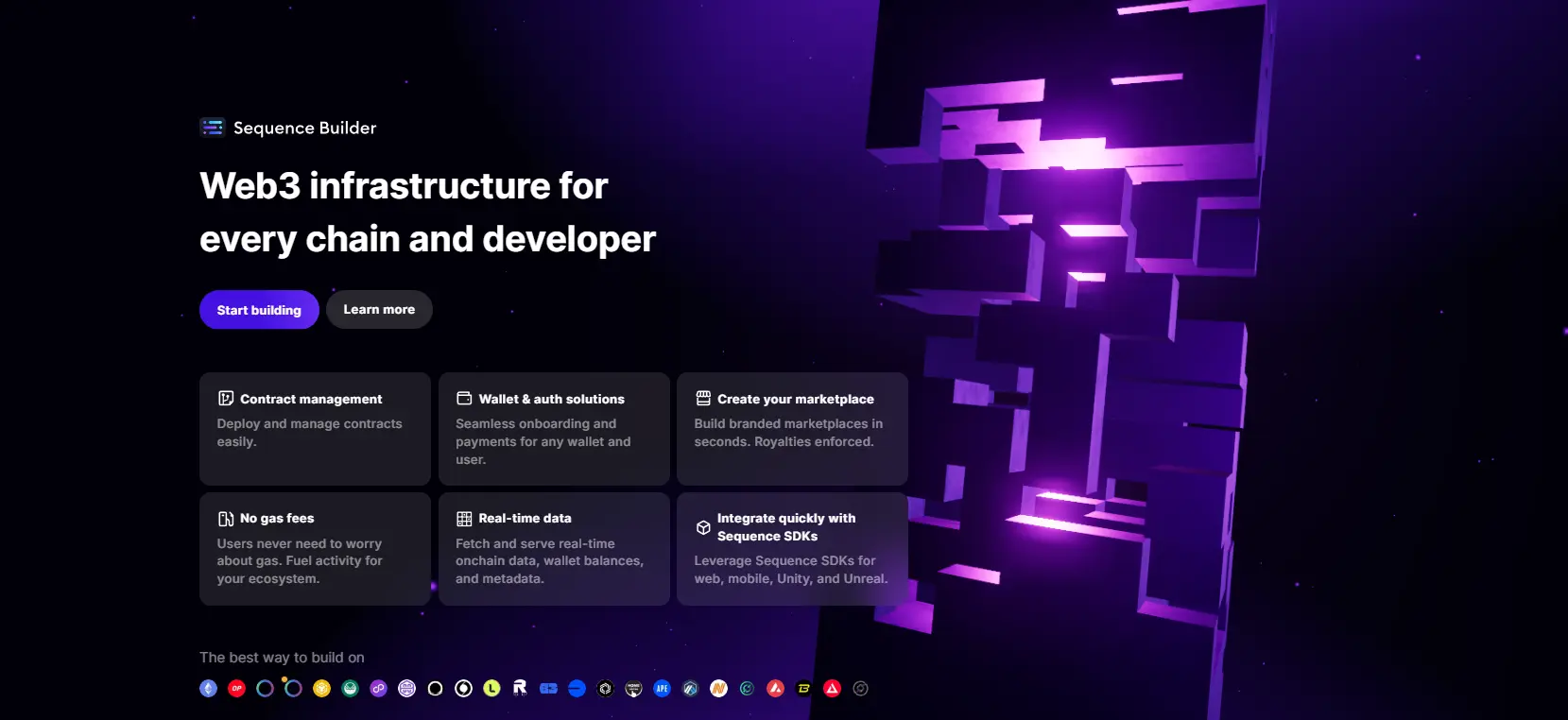Click the storefront icon beside Create your marketplace

tap(703, 399)
